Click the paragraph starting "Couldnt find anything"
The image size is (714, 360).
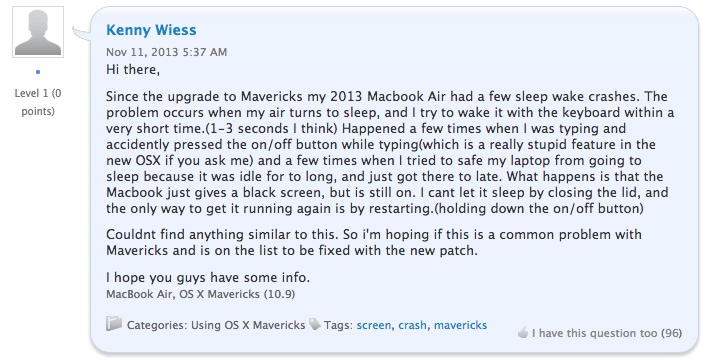point(374,242)
